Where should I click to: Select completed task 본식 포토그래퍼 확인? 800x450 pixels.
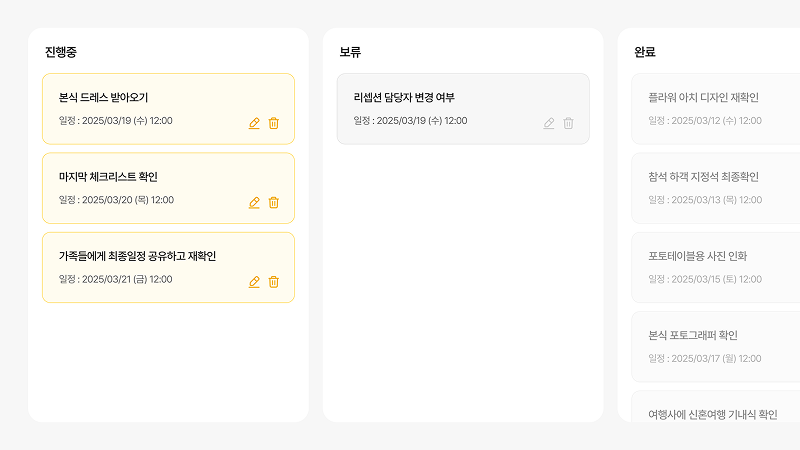pos(716,347)
